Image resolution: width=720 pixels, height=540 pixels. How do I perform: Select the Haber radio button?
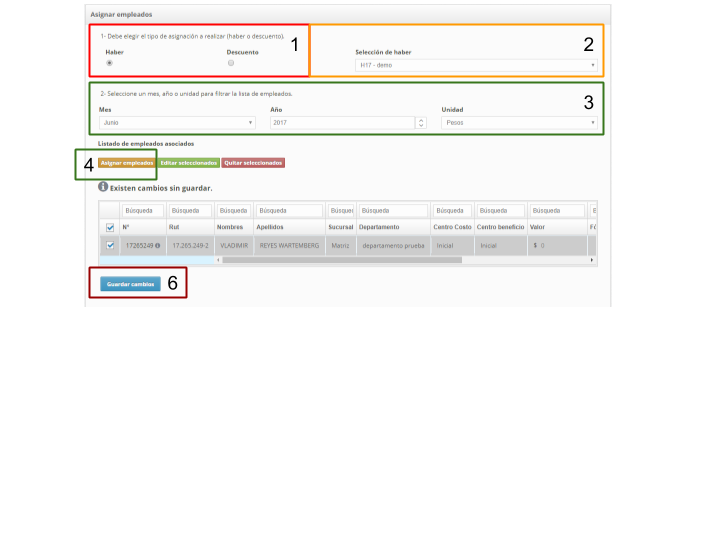[109, 63]
